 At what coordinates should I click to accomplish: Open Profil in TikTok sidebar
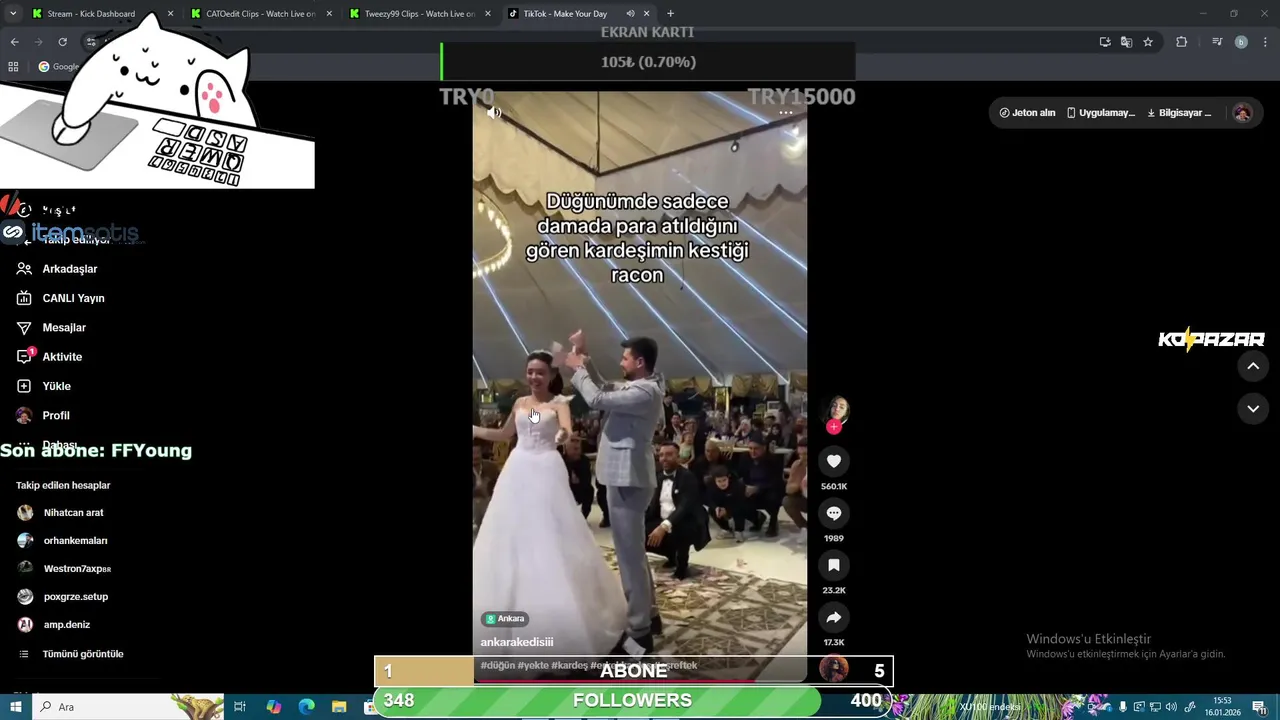click(x=44, y=415)
